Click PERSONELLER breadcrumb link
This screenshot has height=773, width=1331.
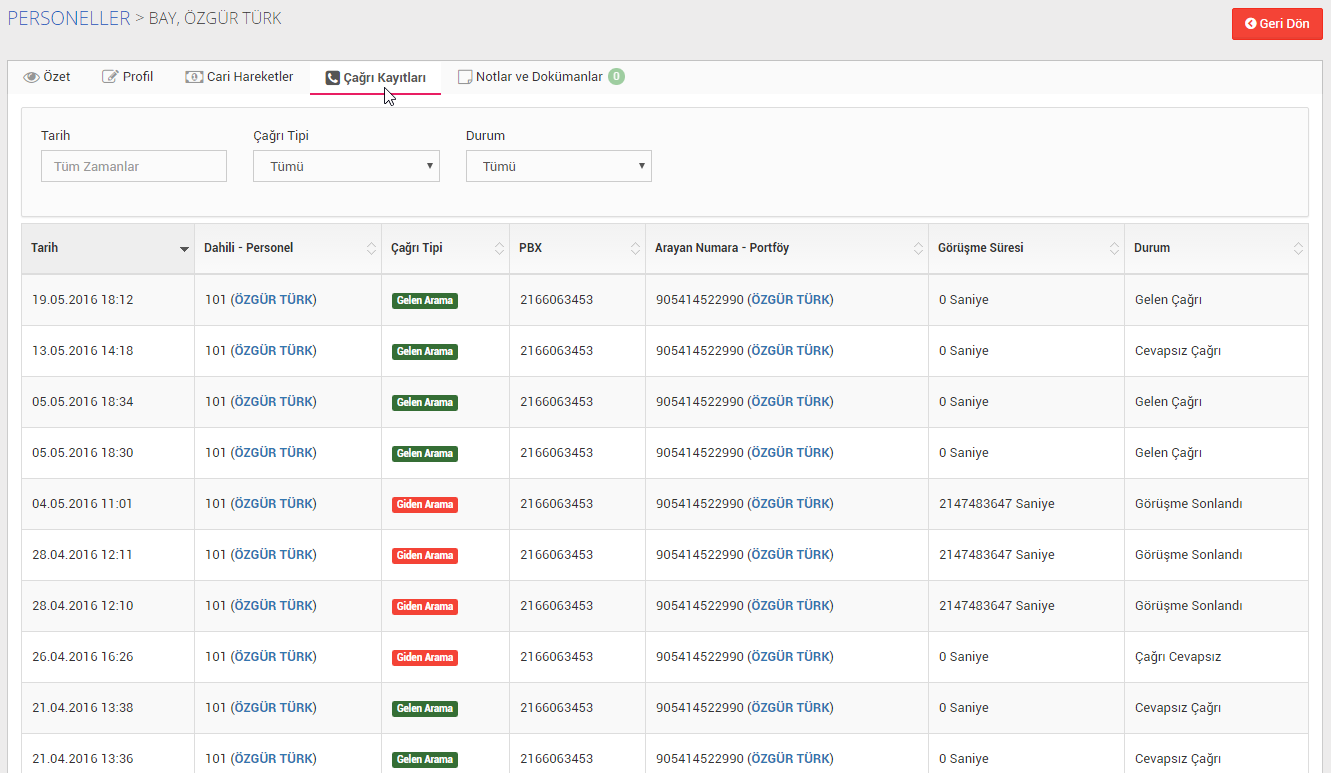(69, 18)
